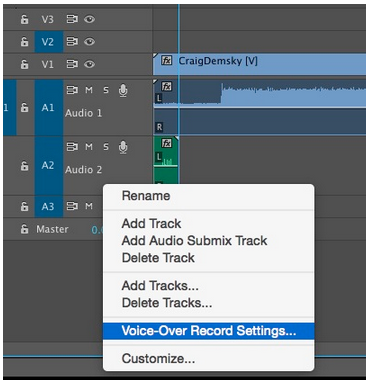Toggle V1 track eye visibility

click(89, 64)
